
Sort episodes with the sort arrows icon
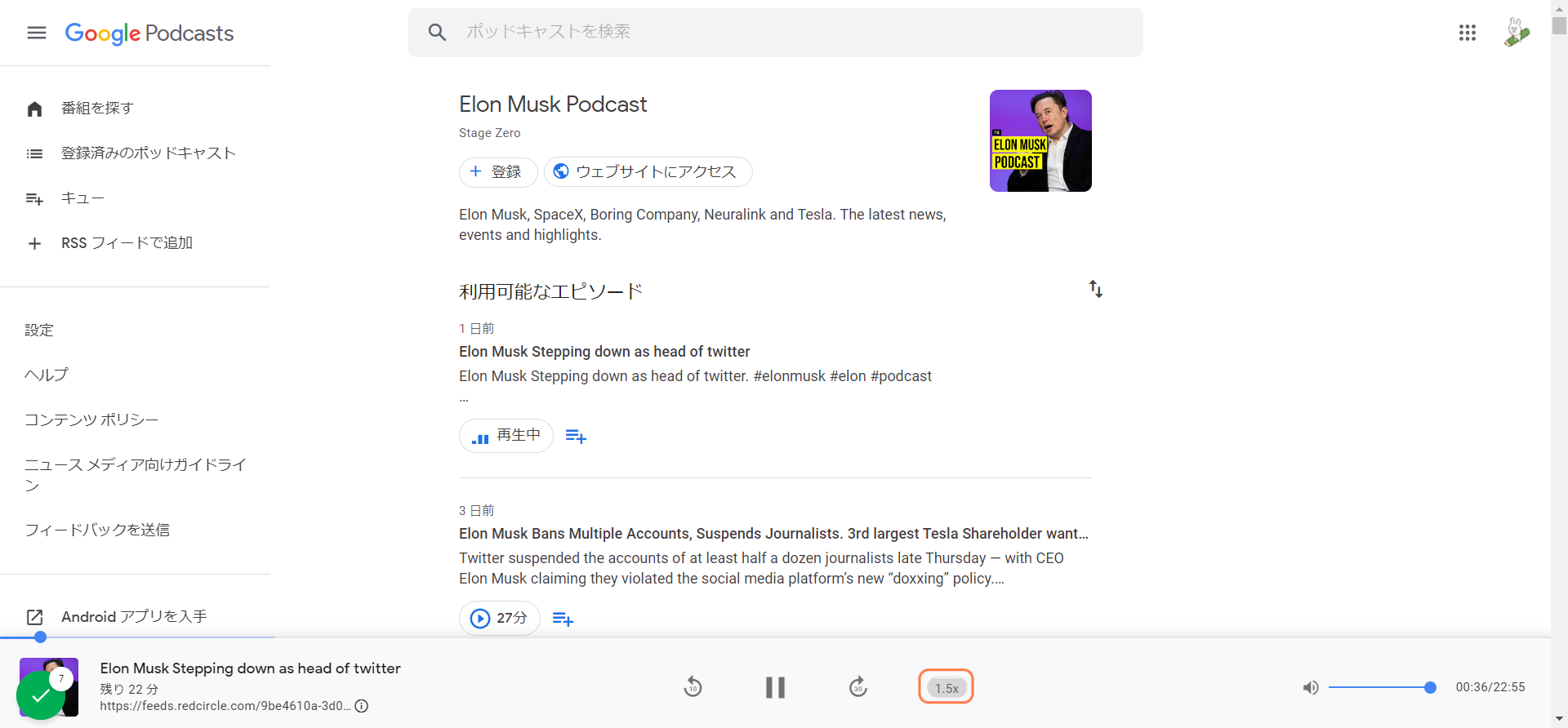tap(1096, 289)
